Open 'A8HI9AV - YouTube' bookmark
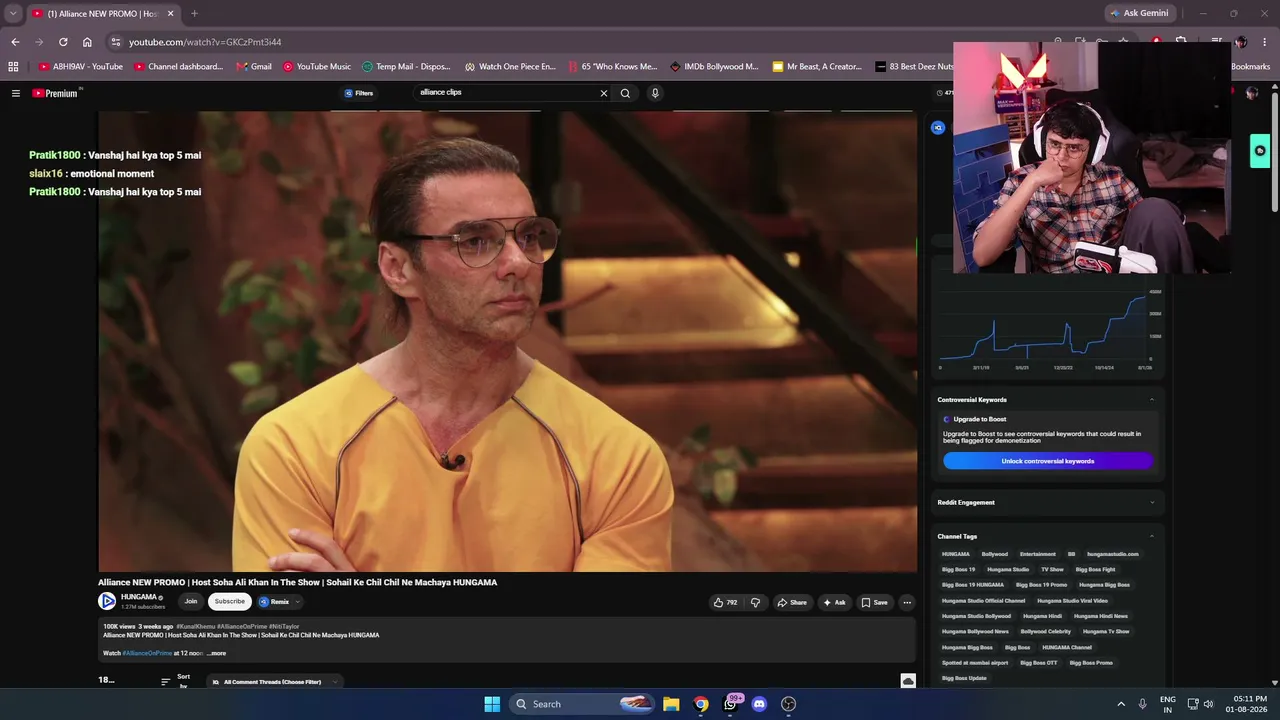Viewport: 1280px width, 720px height. pos(80,67)
